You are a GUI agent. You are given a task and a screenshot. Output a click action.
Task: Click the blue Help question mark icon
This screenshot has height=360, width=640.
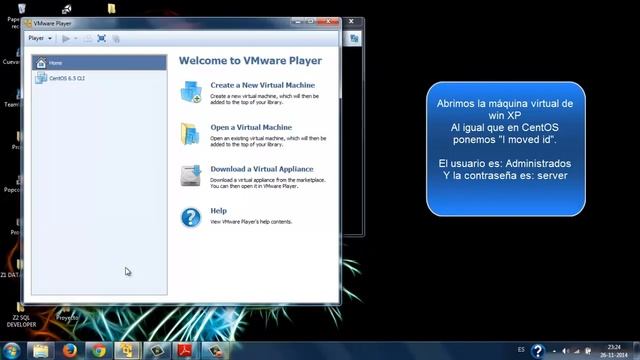191,217
